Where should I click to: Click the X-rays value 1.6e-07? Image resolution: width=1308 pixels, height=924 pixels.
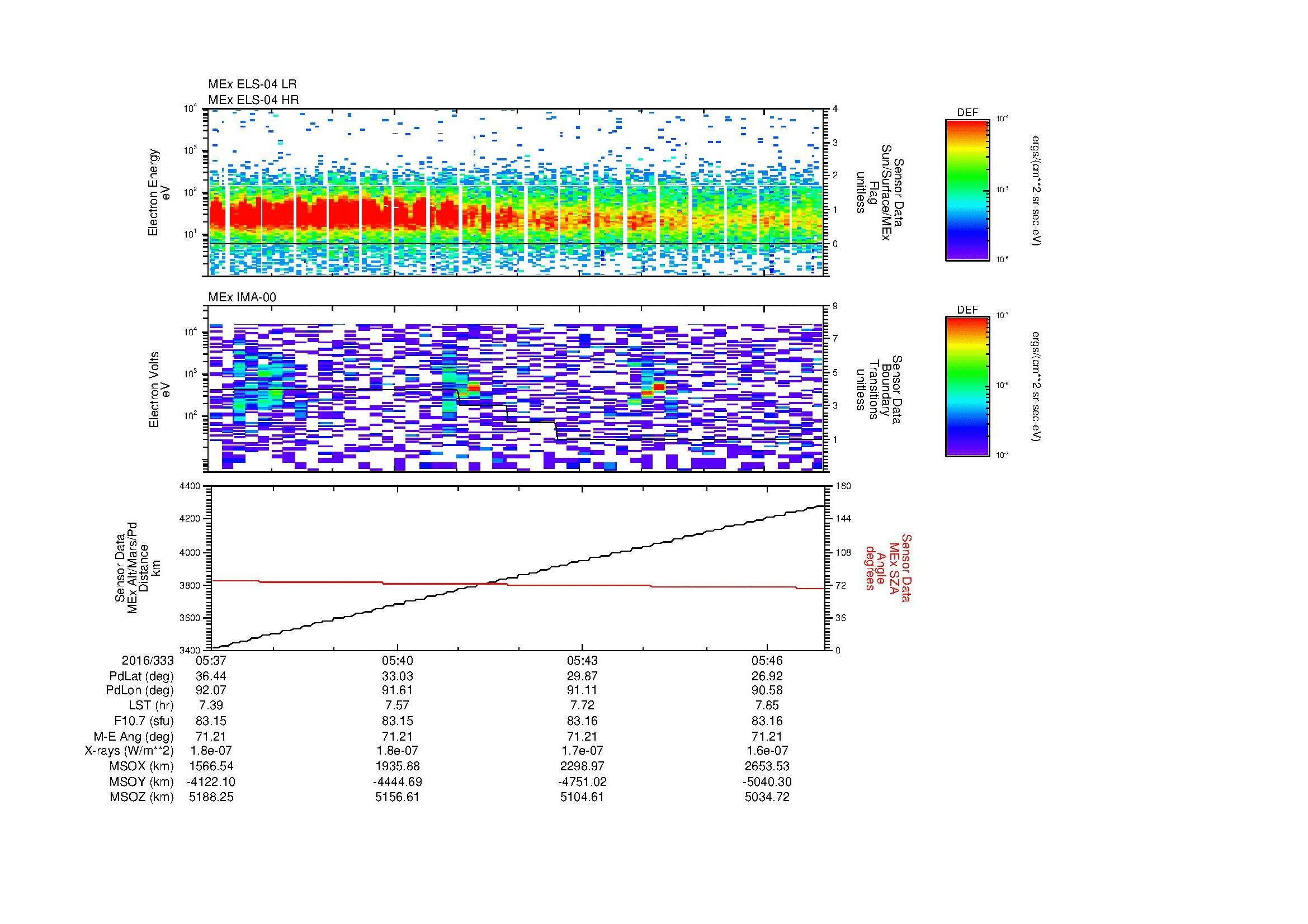(767, 751)
